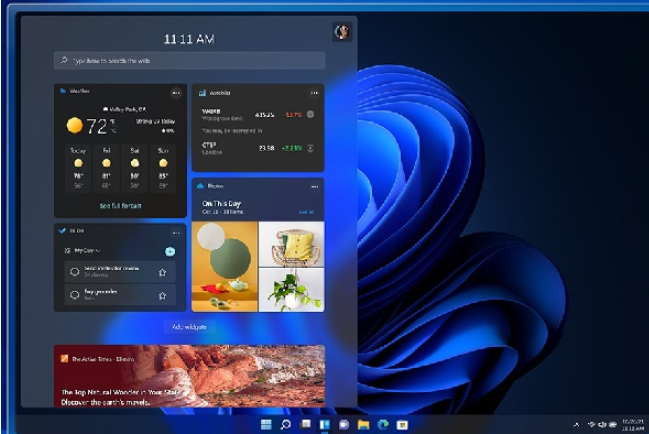Screen dimensions: 649x434
Task: Complete the first To Do task circle
Action: tap(75, 272)
